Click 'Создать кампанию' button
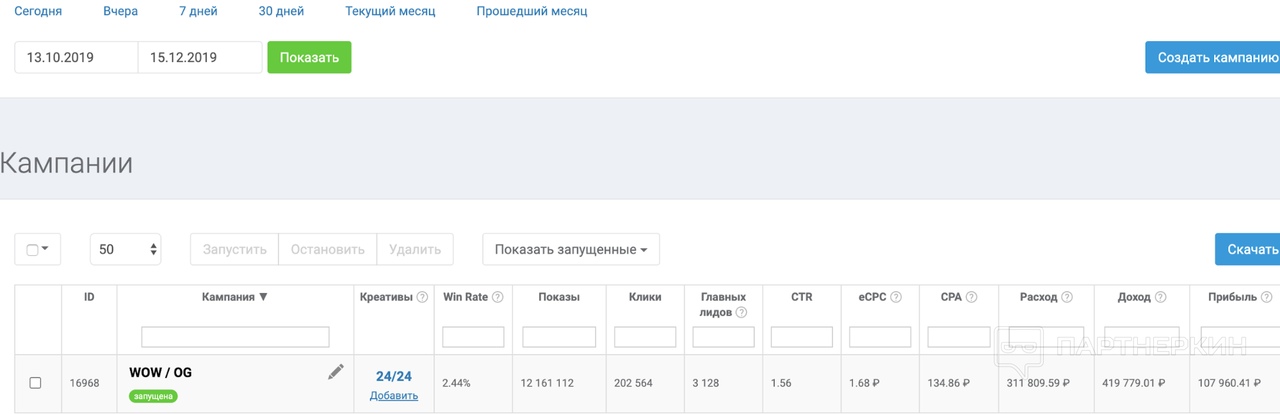This screenshot has width=1280, height=414. click(1212, 57)
